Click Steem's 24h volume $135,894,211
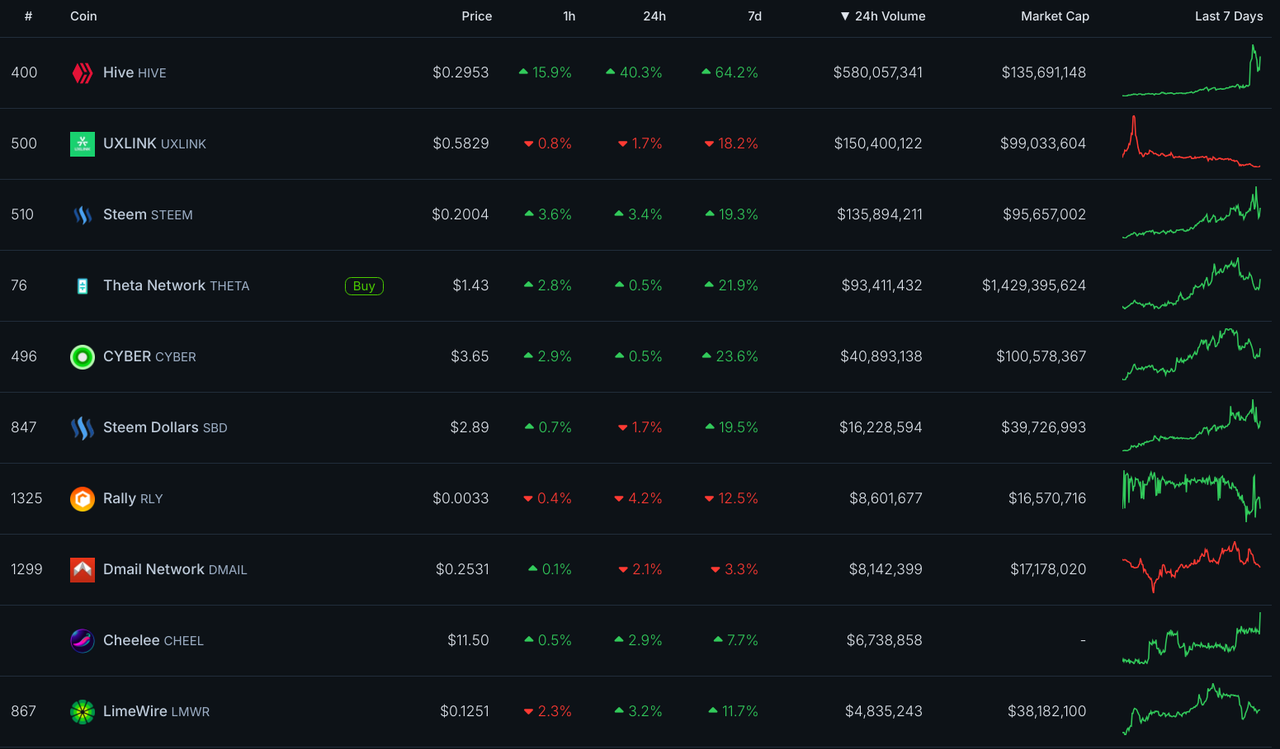Screen dimensions: 1280x749 point(878,215)
